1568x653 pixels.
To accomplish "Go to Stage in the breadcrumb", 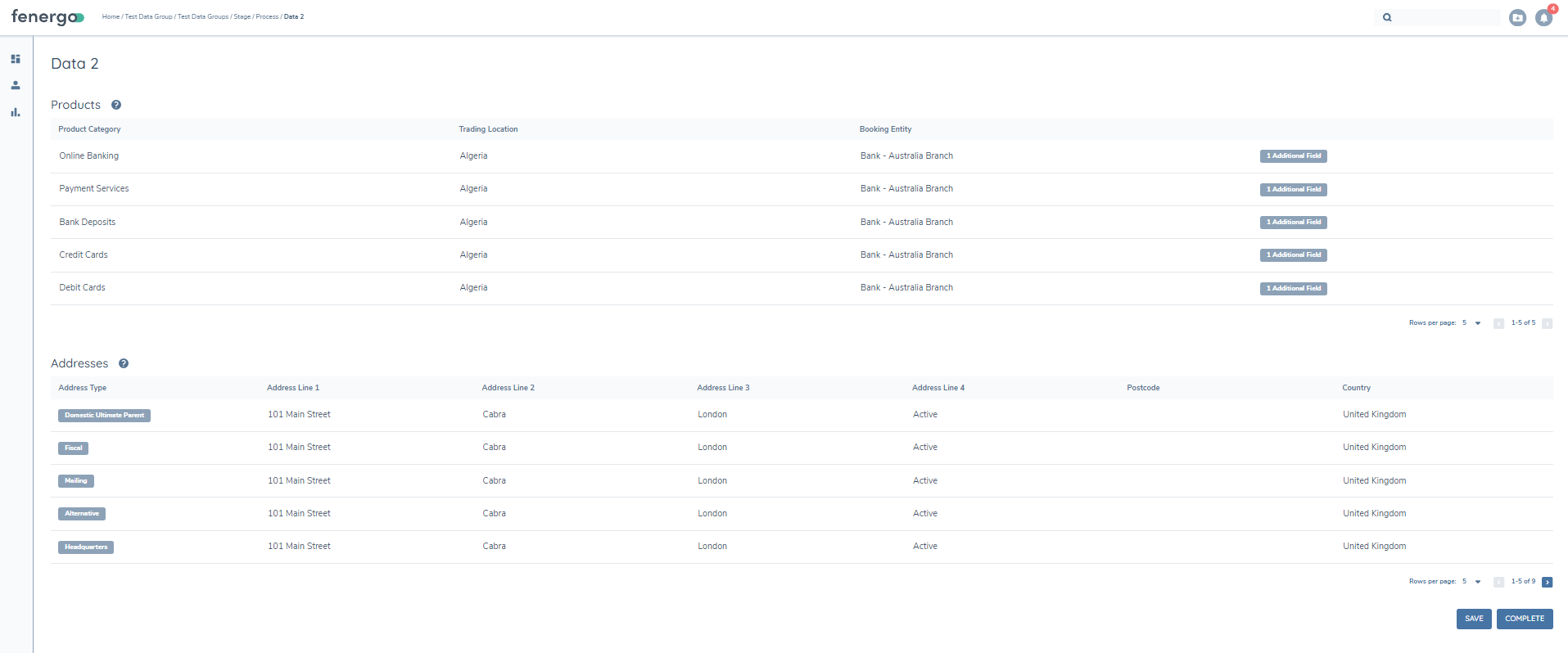I will click(x=242, y=16).
